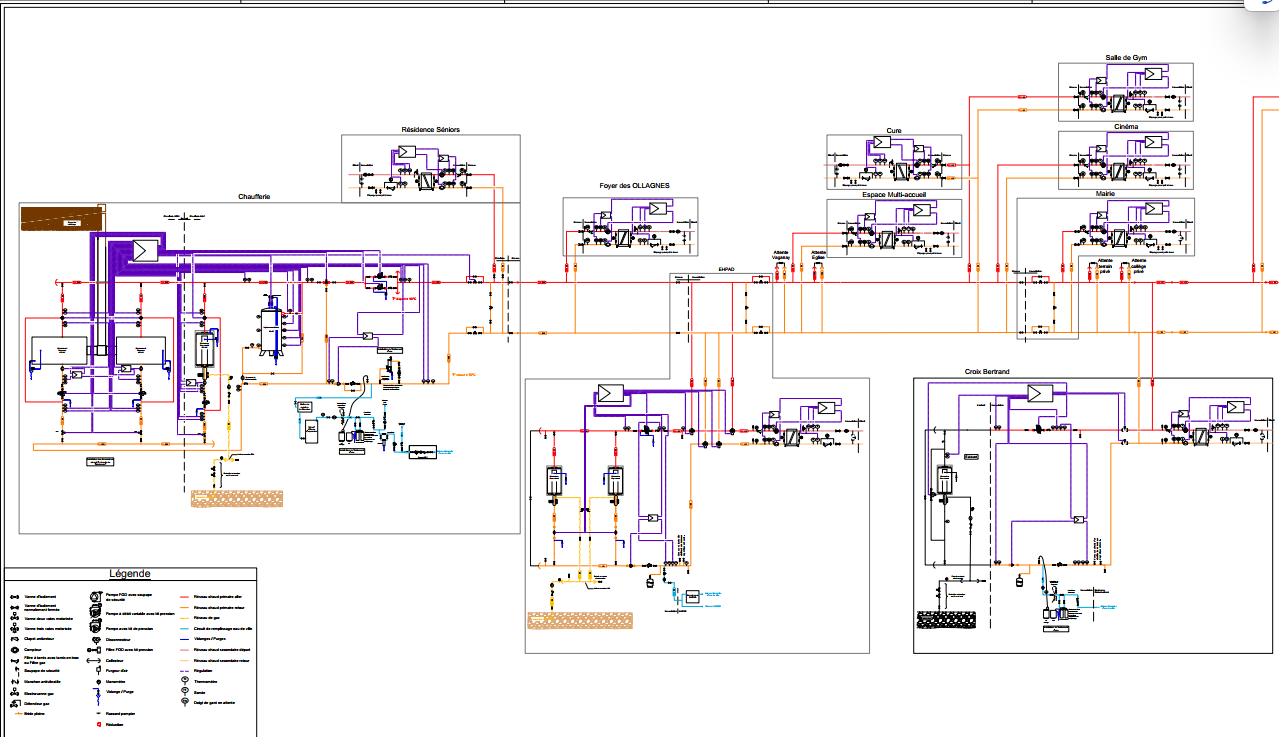
Task: Click the Mairie regulator symbol
Action: 1154,209
